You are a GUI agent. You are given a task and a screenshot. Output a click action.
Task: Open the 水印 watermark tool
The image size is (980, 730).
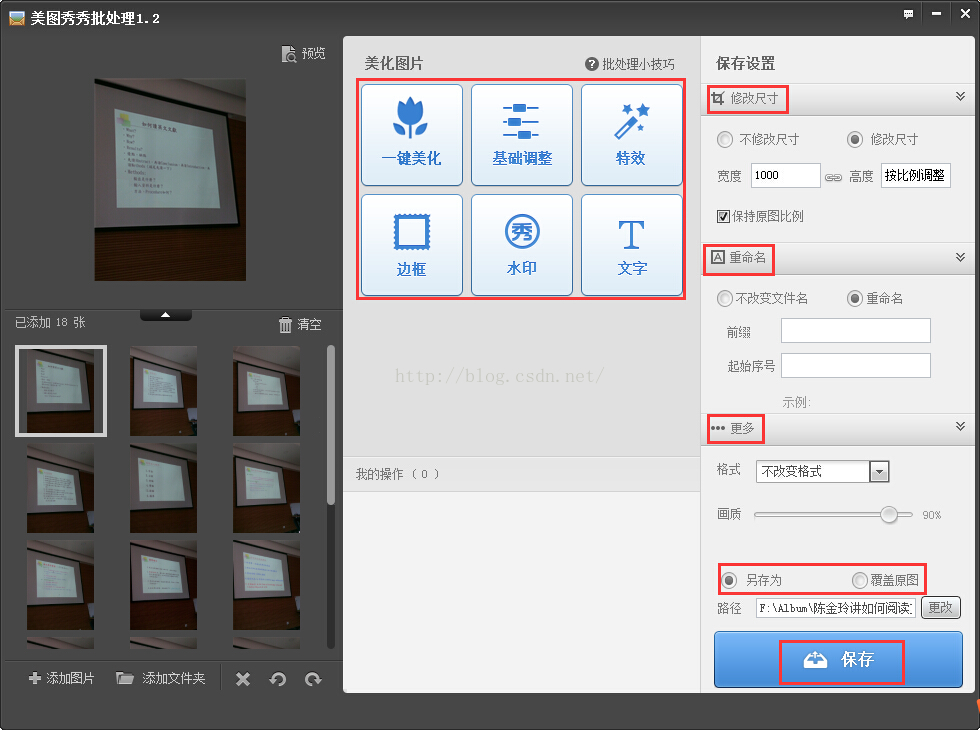[522, 245]
